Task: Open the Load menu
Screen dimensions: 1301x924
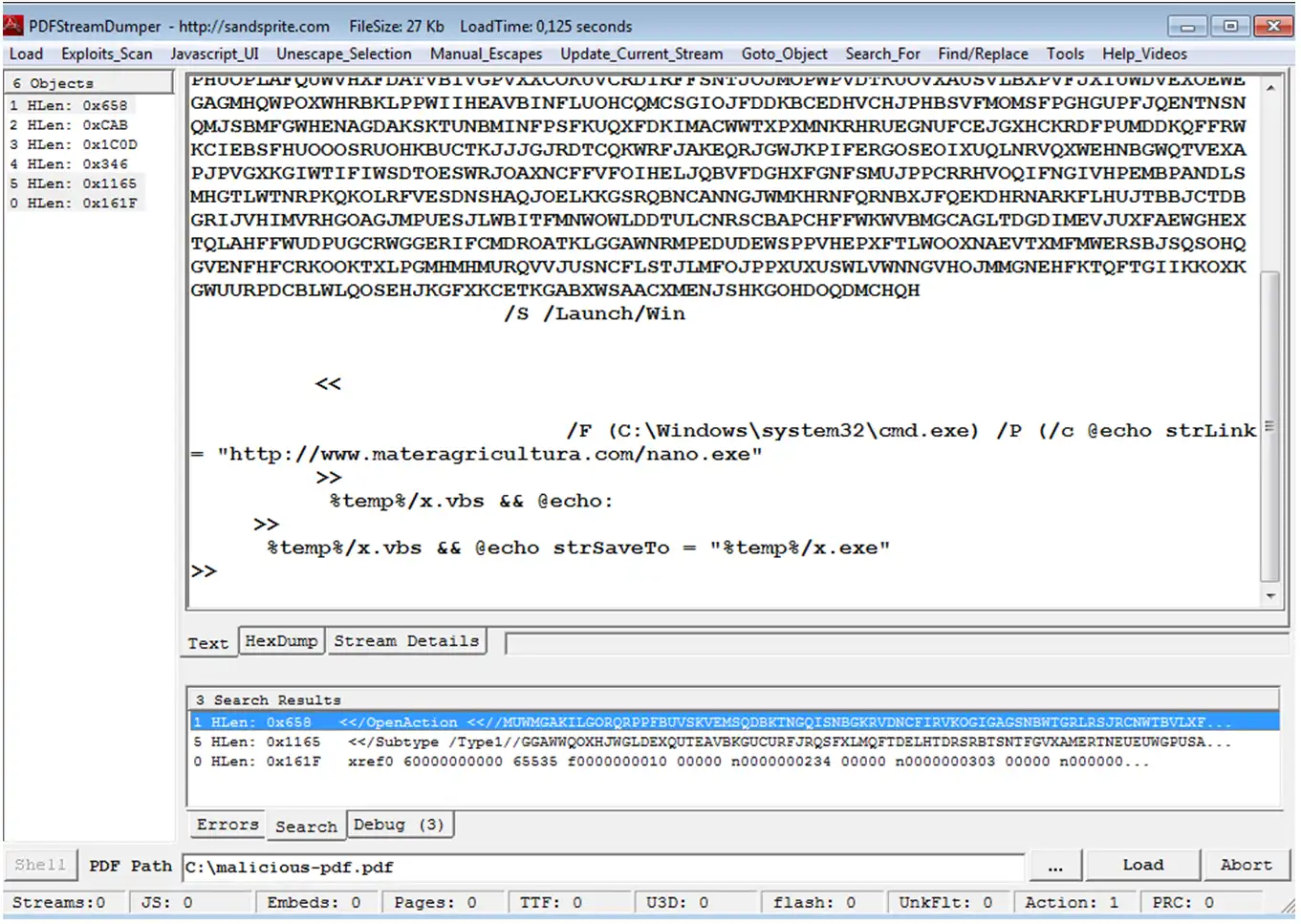Action: click(x=26, y=54)
